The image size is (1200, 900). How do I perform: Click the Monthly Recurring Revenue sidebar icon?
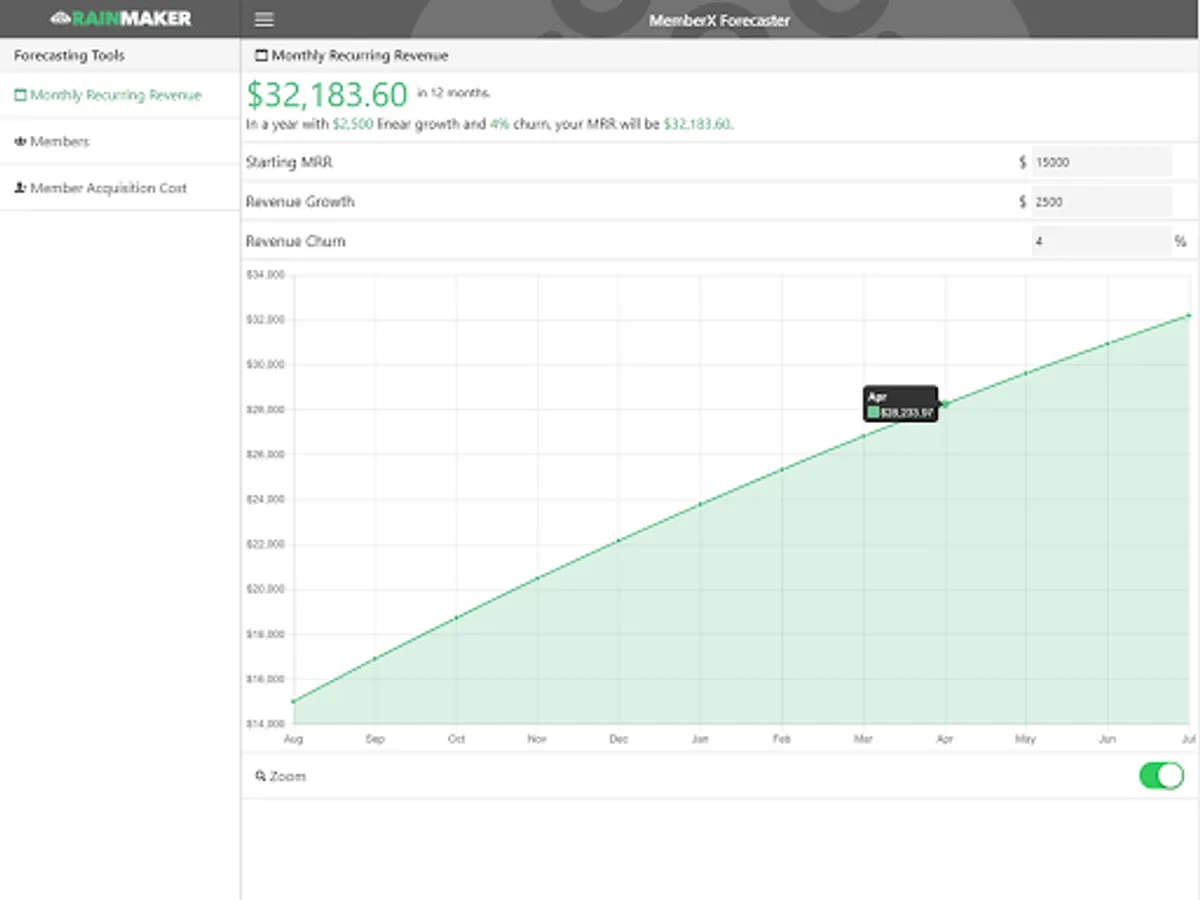[x=20, y=96]
